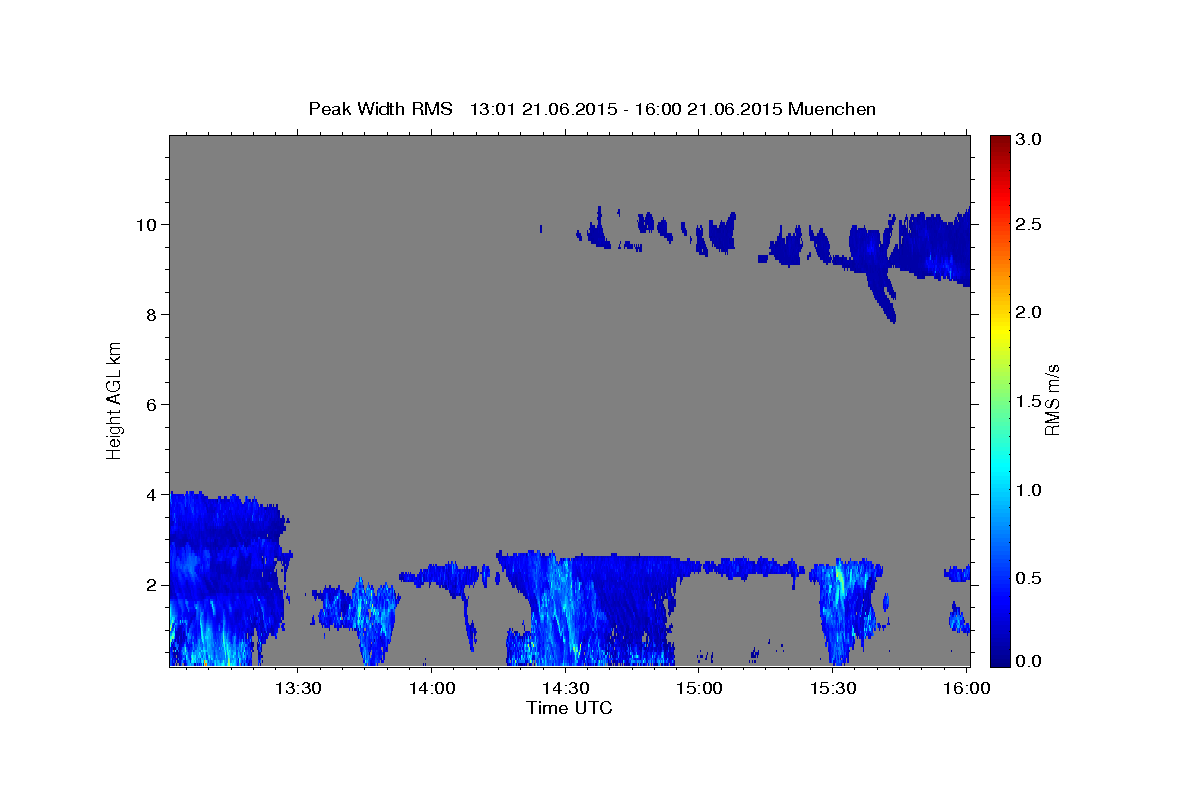Image resolution: width=1200 pixels, height=800 pixels.
Task: Click the 14:00 time tick label
Action: pos(431,689)
